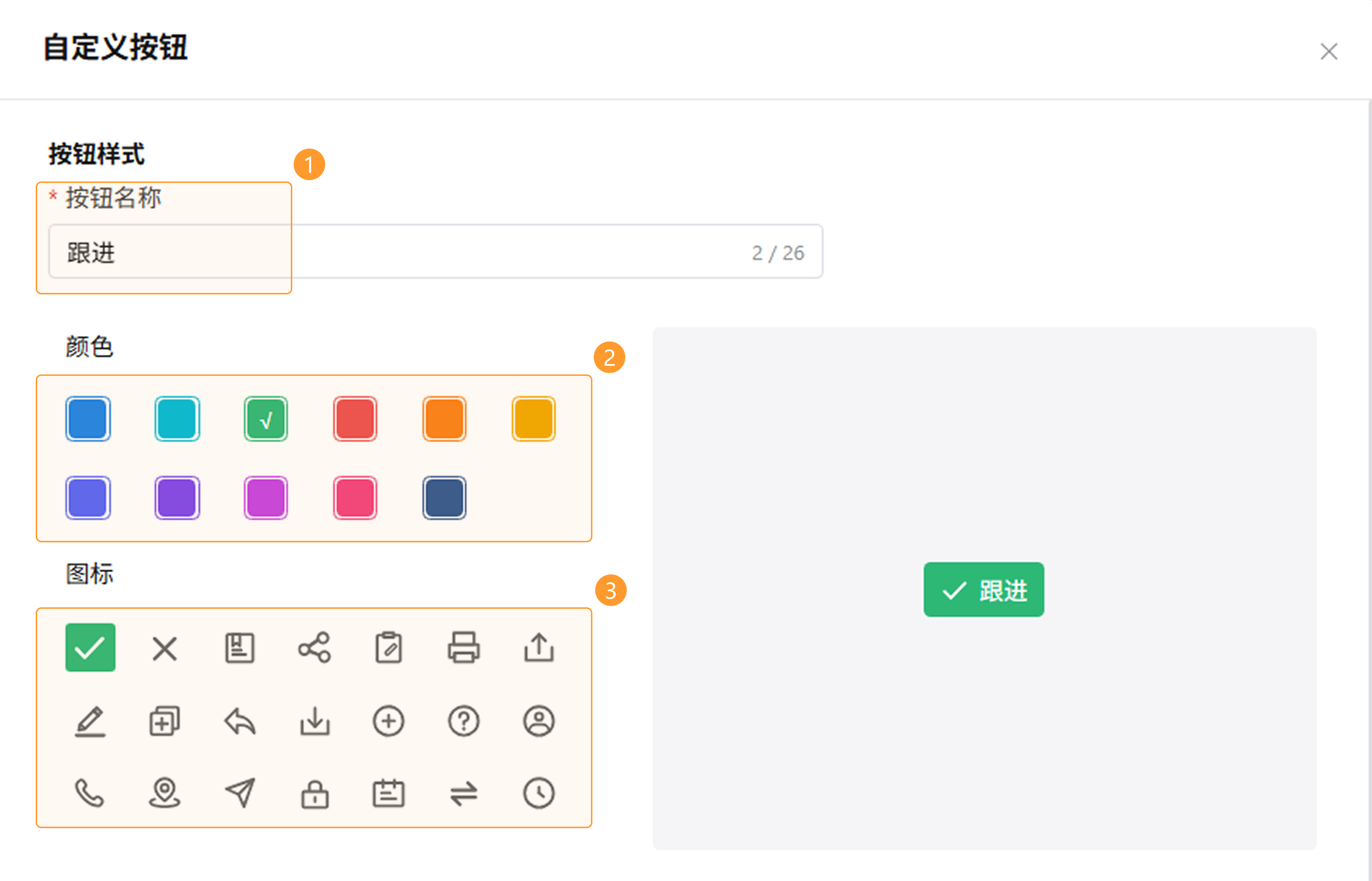
Task: Click the 按钮名称 text input field
Action: point(435,252)
